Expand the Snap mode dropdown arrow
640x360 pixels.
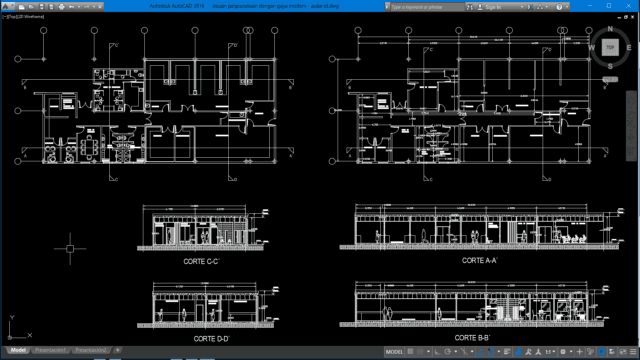coord(428,351)
